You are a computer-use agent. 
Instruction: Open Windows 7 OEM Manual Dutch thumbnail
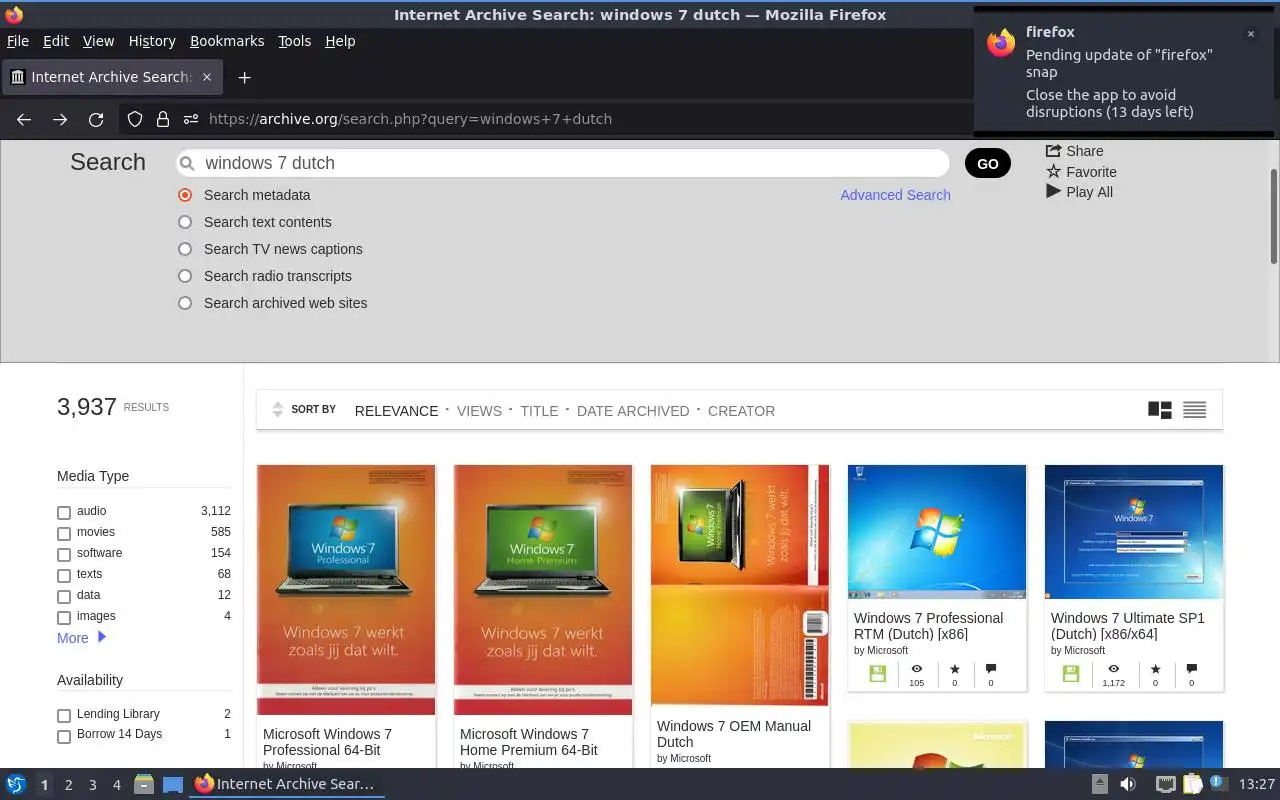point(740,585)
